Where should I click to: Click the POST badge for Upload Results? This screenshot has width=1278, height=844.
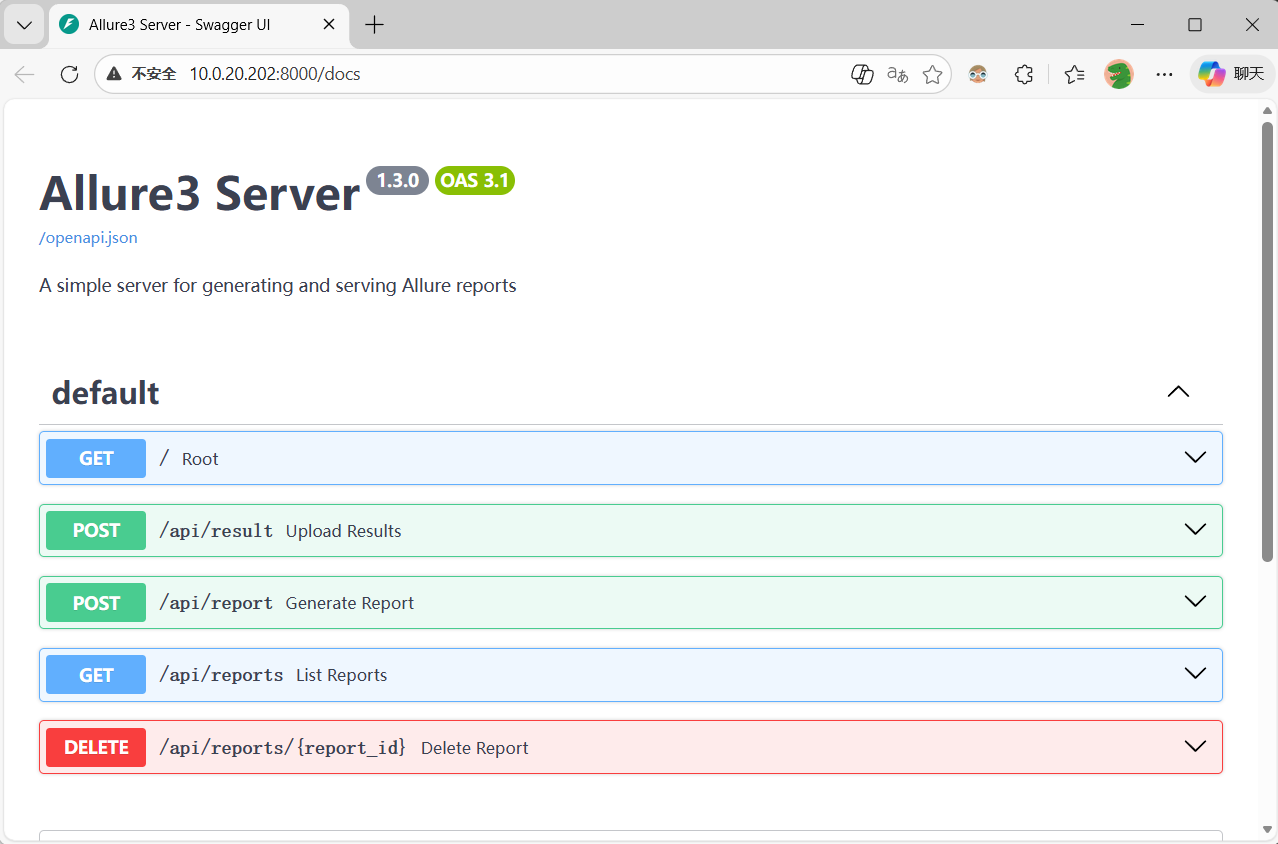(x=96, y=530)
